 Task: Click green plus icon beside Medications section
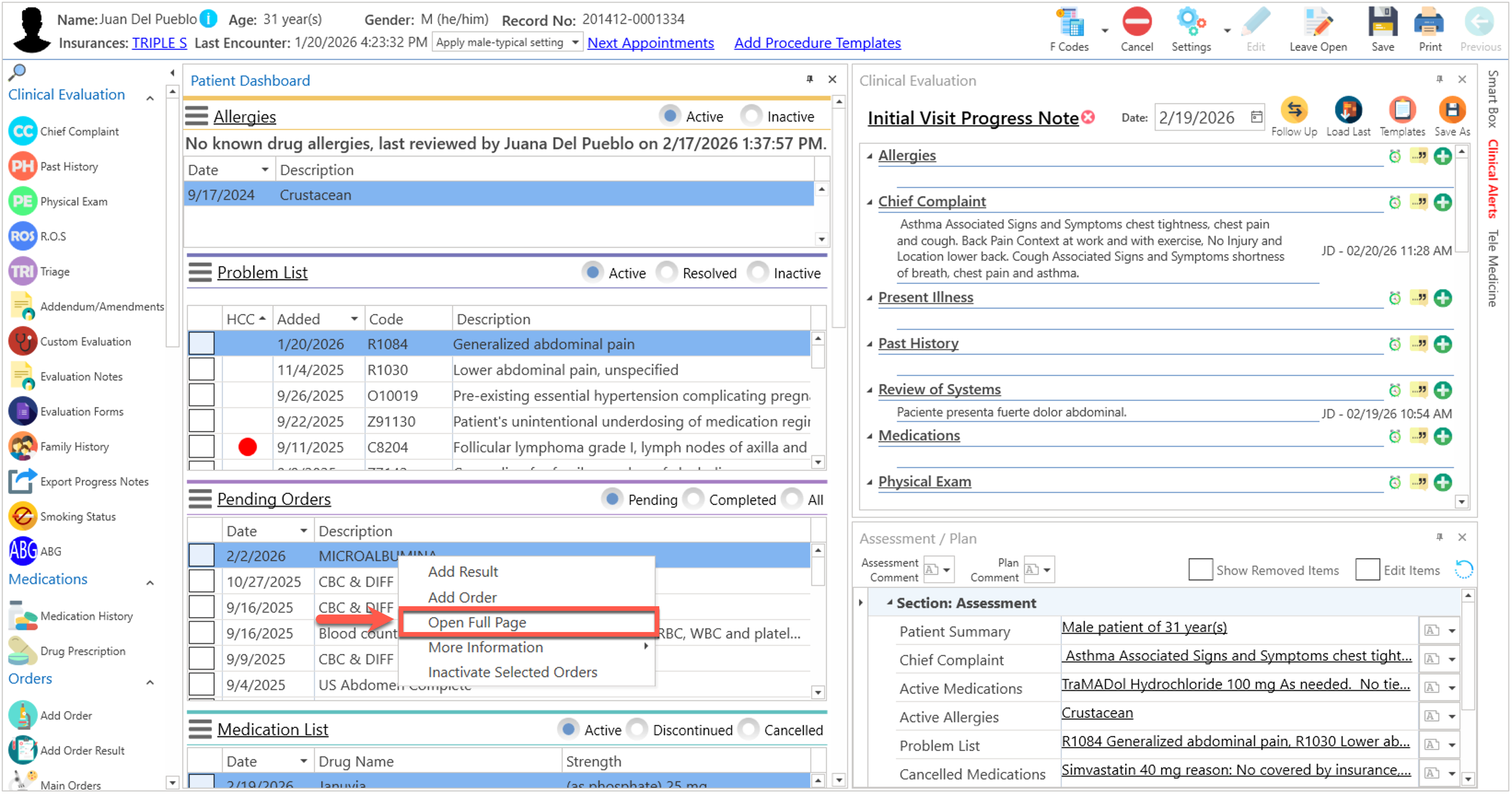pyautogui.click(x=1443, y=437)
